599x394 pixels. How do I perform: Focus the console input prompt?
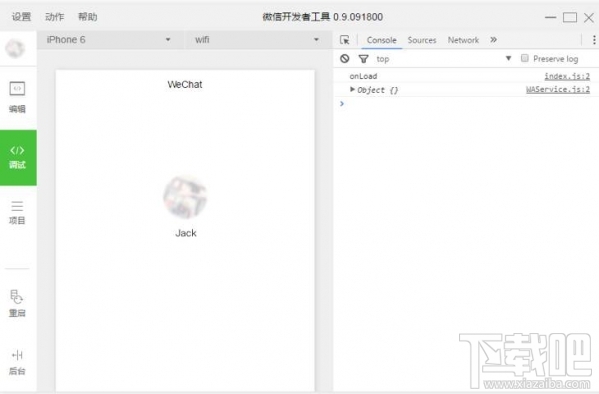(x=466, y=104)
